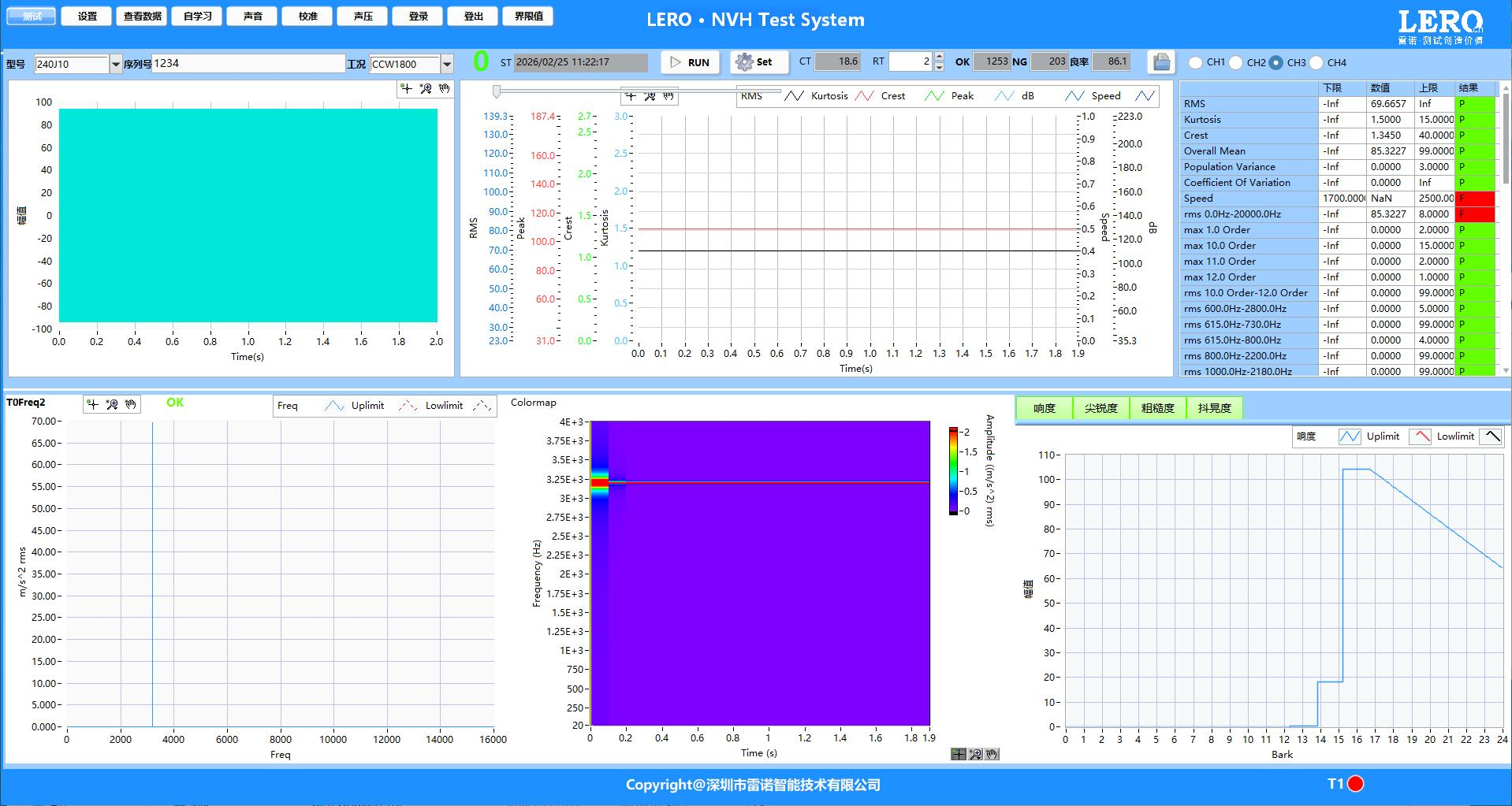Select the CH1 radio button
1512x806 pixels.
[x=1196, y=62]
